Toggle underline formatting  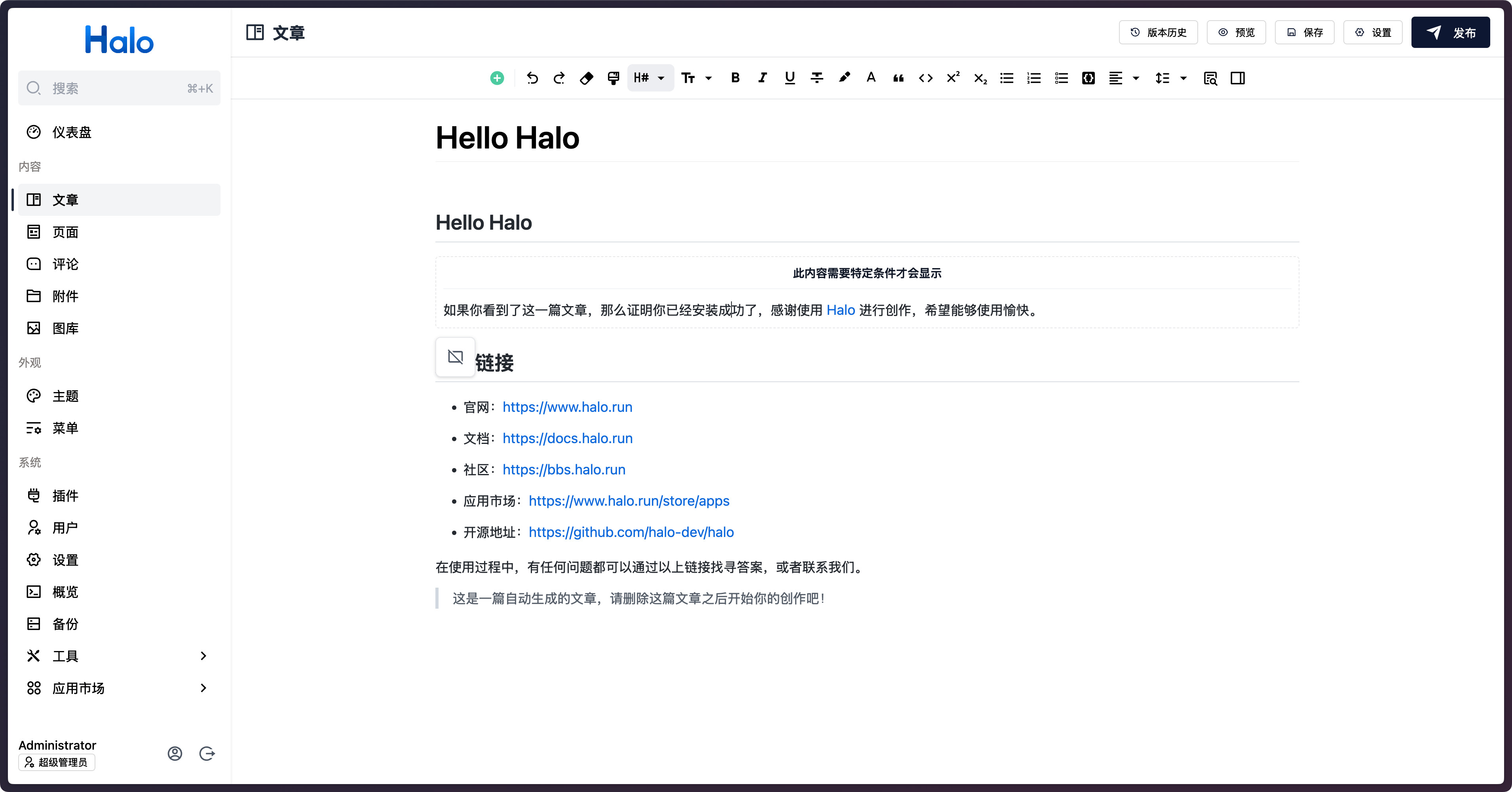(790, 78)
